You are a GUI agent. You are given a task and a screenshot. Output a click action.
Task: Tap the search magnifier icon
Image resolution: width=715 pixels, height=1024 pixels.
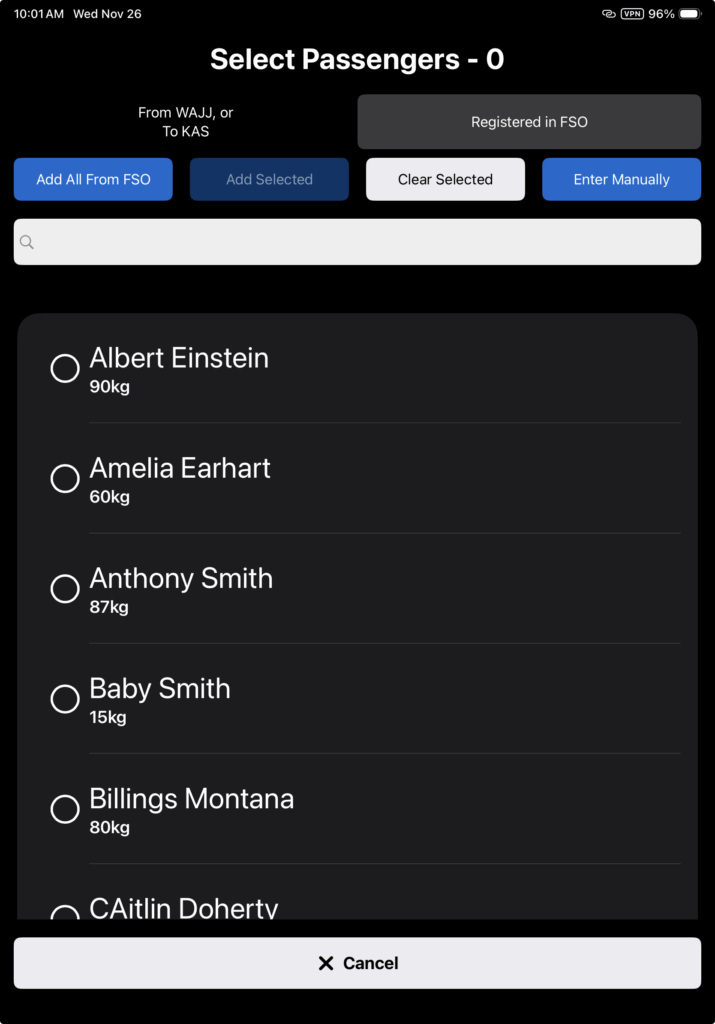coord(27,242)
